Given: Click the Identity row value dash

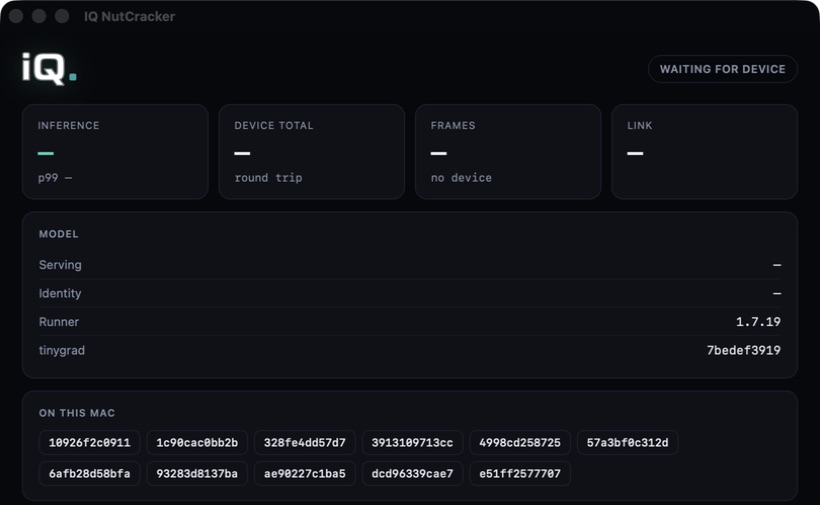Looking at the screenshot, I should (x=777, y=293).
